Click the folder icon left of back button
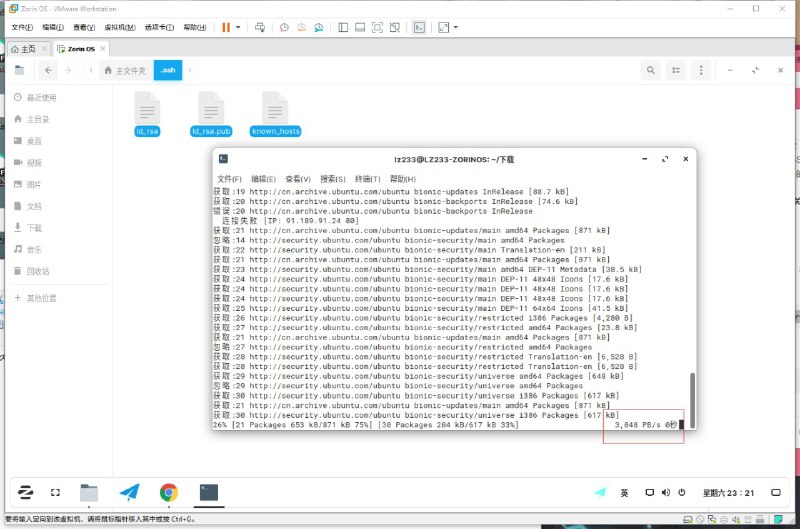Image resolution: width=800 pixels, height=529 pixels. 19,70
